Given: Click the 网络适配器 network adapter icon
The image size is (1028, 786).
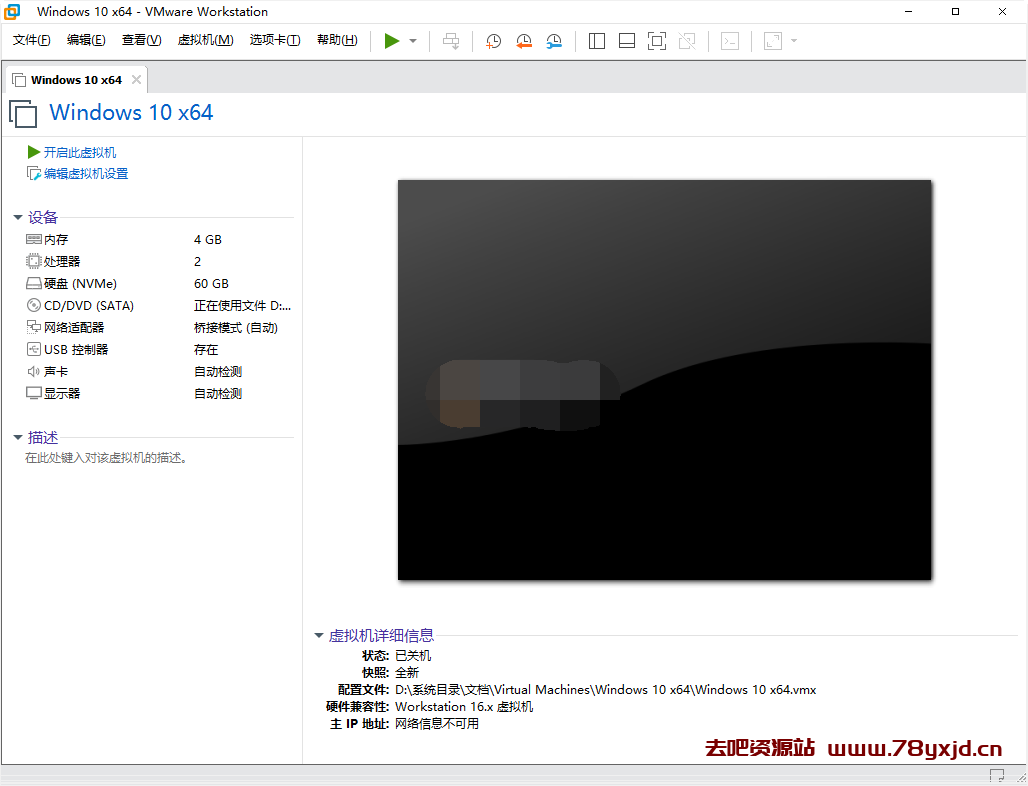Looking at the screenshot, I should pyautogui.click(x=33, y=327).
